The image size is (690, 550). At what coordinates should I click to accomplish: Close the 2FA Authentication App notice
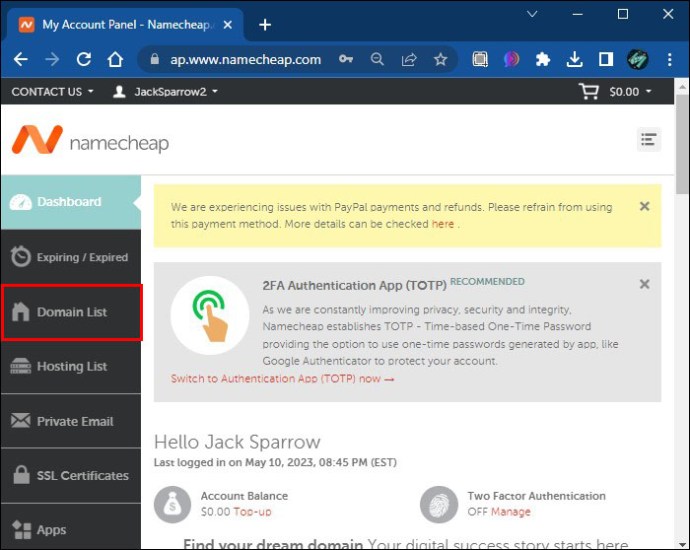click(x=644, y=284)
